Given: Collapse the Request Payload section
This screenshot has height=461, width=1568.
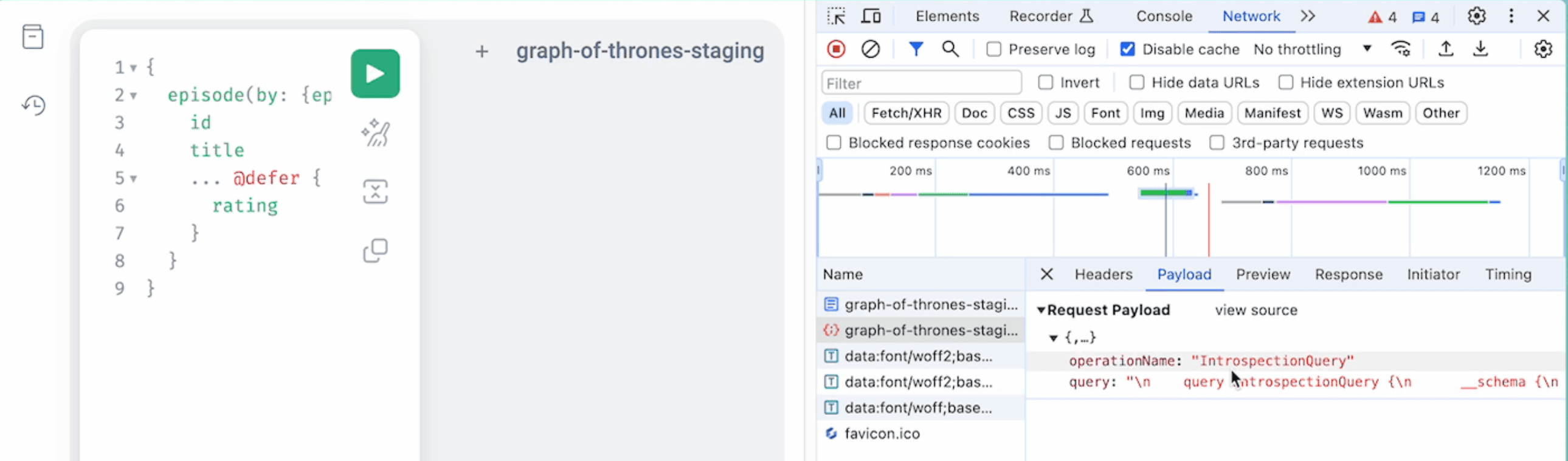Looking at the screenshot, I should 1041,310.
